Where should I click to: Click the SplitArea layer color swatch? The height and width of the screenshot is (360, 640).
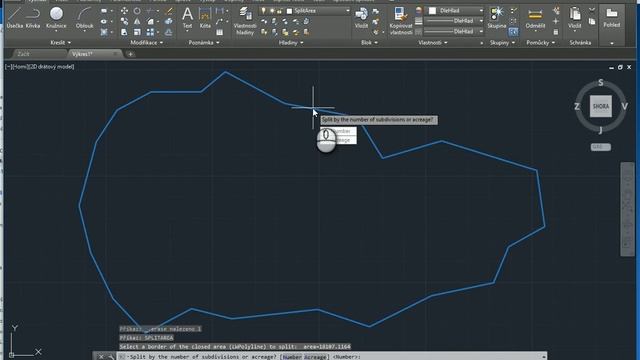(289, 11)
